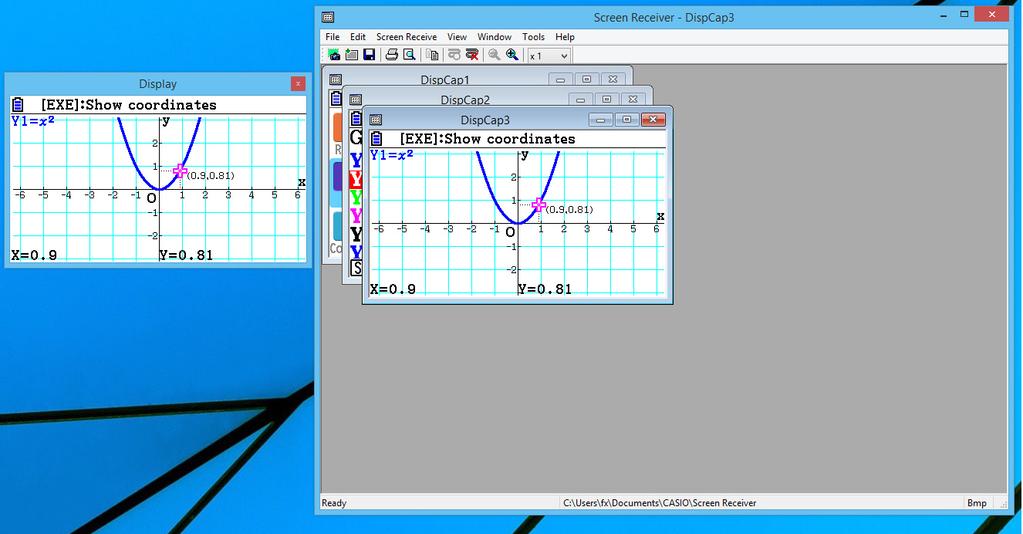The width and height of the screenshot is (1023, 534).
Task: Click the greyed connect cable toolbar icon
Action: coord(454,55)
